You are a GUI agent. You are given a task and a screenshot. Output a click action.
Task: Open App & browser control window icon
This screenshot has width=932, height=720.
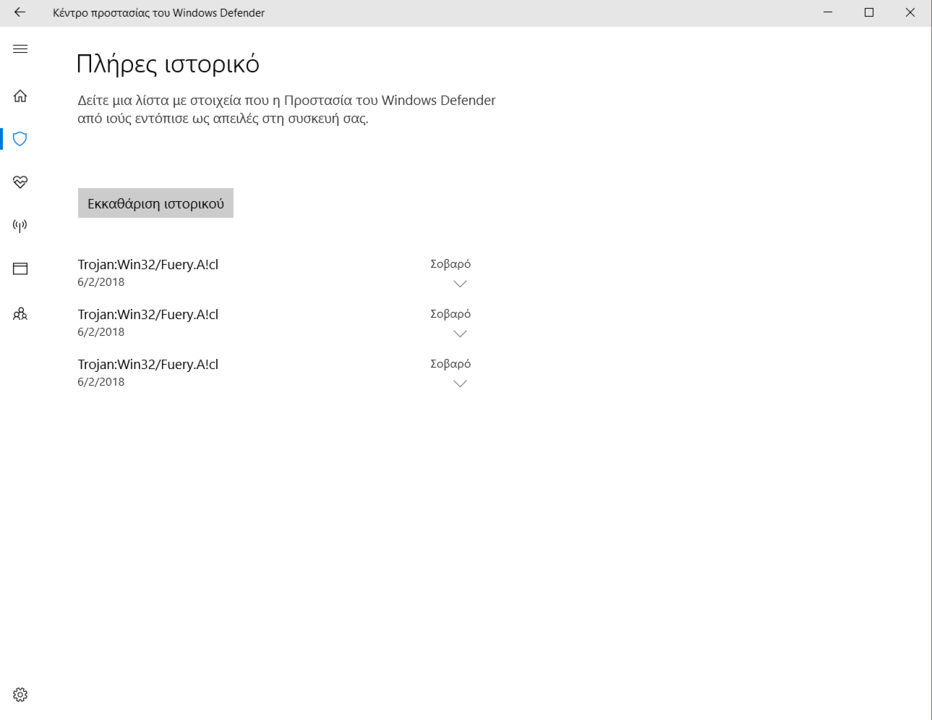point(20,269)
